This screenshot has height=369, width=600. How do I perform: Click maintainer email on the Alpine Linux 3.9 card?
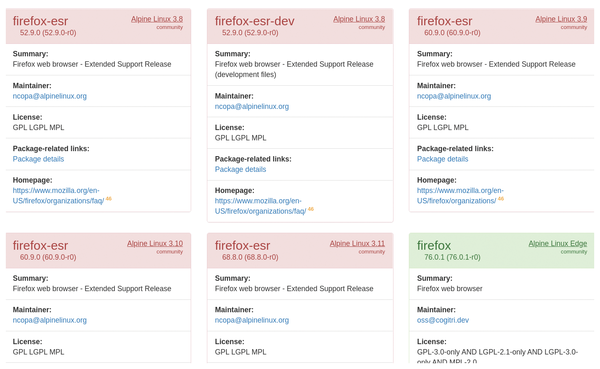pyautogui.click(x=454, y=96)
